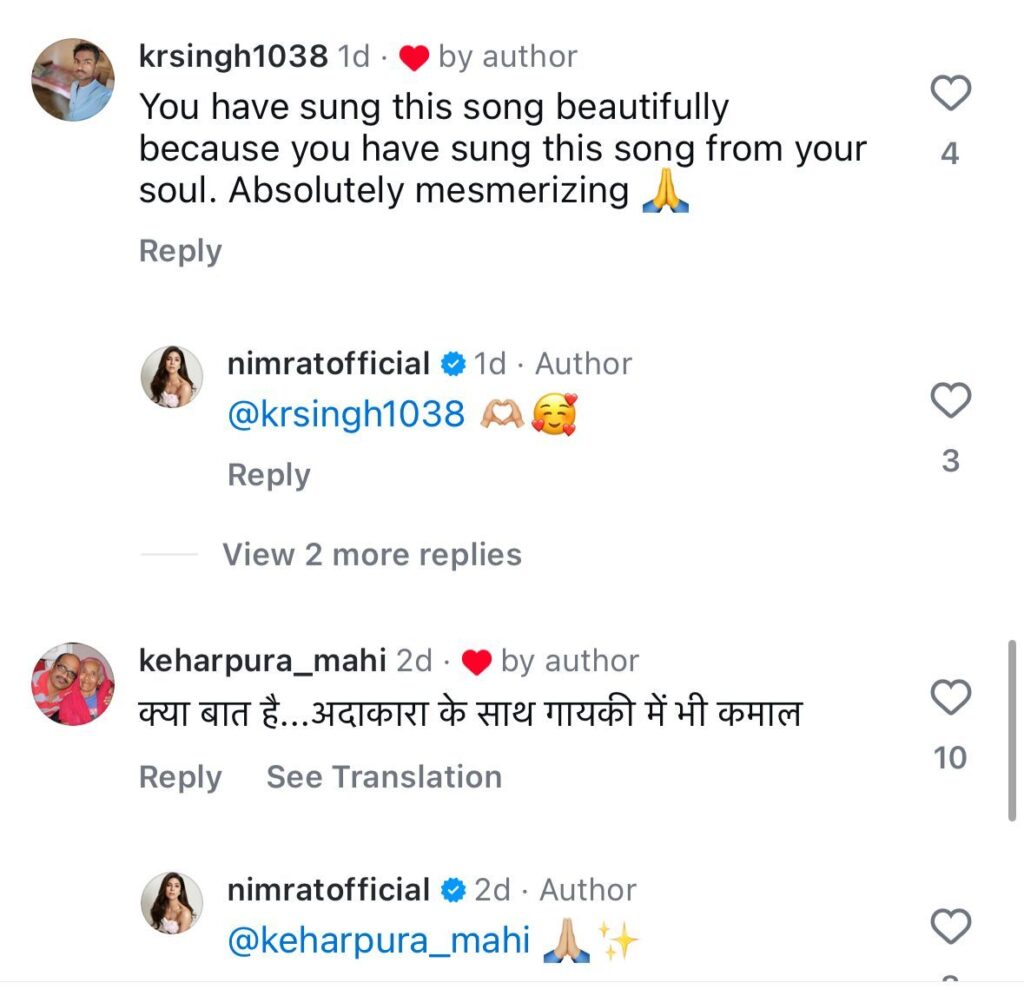Like keharpura_mahi's Hindi comment
Image resolution: width=1024 pixels, height=996 pixels.
pyautogui.click(x=950, y=697)
